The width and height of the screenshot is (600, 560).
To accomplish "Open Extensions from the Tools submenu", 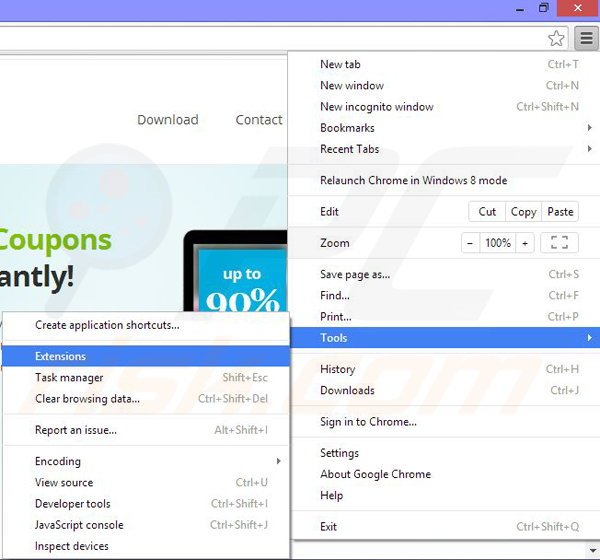I will click(x=146, y=356).
